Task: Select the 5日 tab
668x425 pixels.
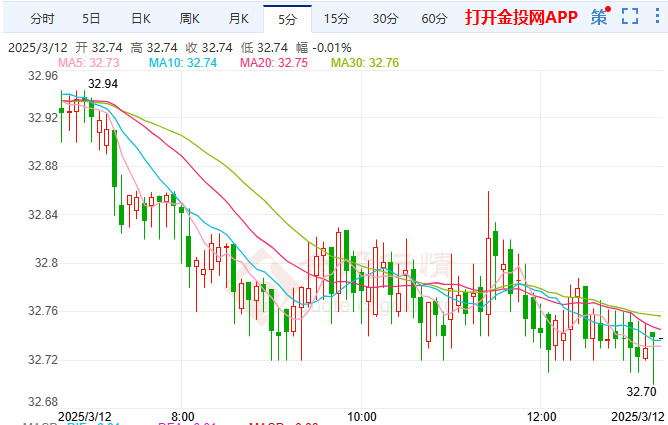Action: (x=91, y=19)
